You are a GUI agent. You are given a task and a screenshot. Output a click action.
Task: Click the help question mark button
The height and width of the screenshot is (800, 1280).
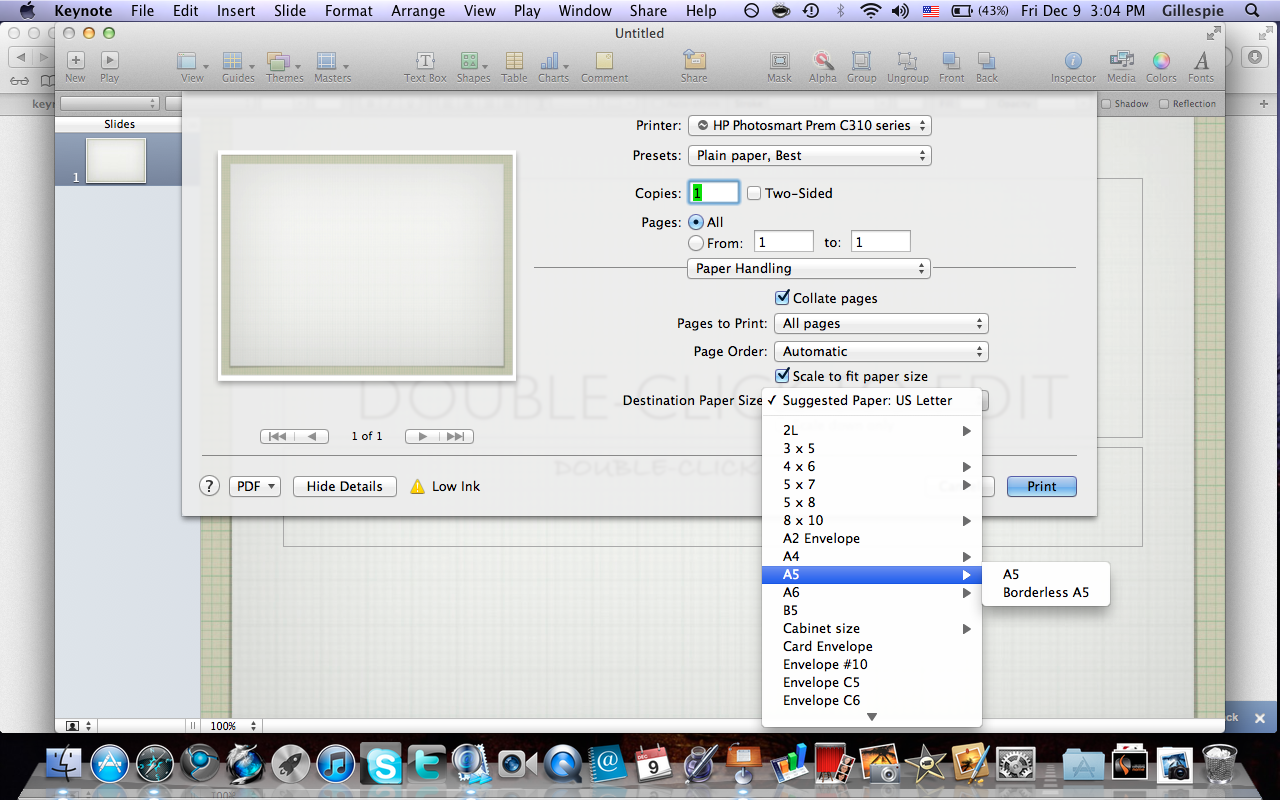point(209,486)
